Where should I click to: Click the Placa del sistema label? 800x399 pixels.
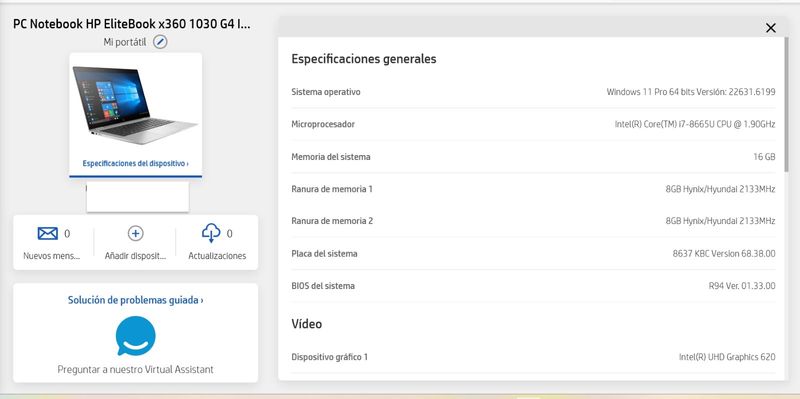click(324, 254)
